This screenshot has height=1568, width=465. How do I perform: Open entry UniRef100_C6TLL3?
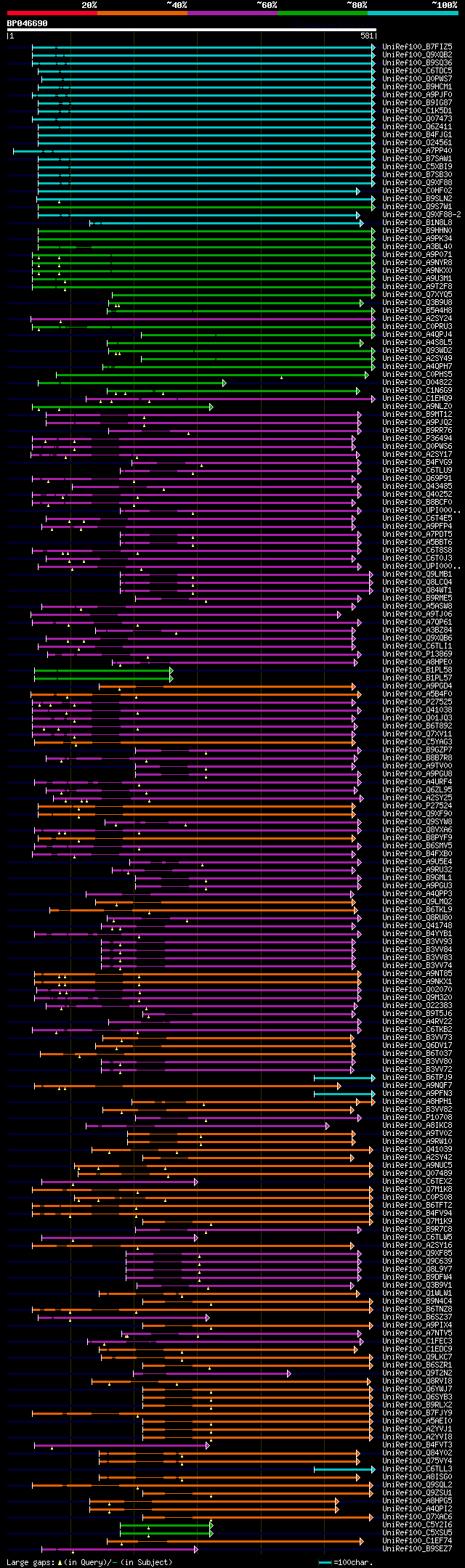pyautogui.click(x=417, y=1469)
